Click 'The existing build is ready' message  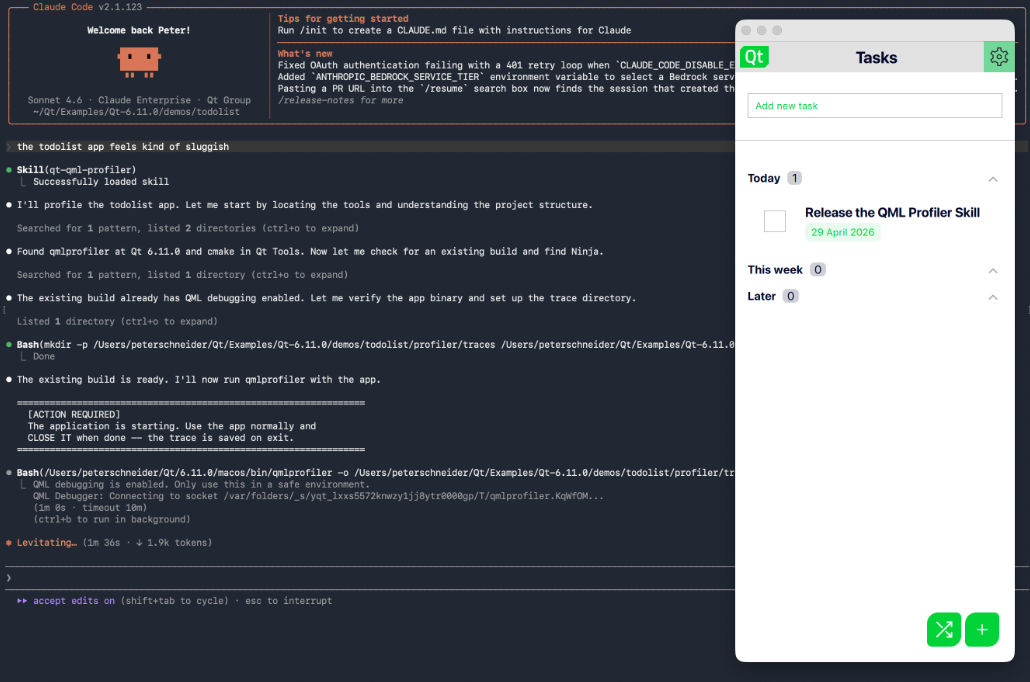[x=198, y=379]
